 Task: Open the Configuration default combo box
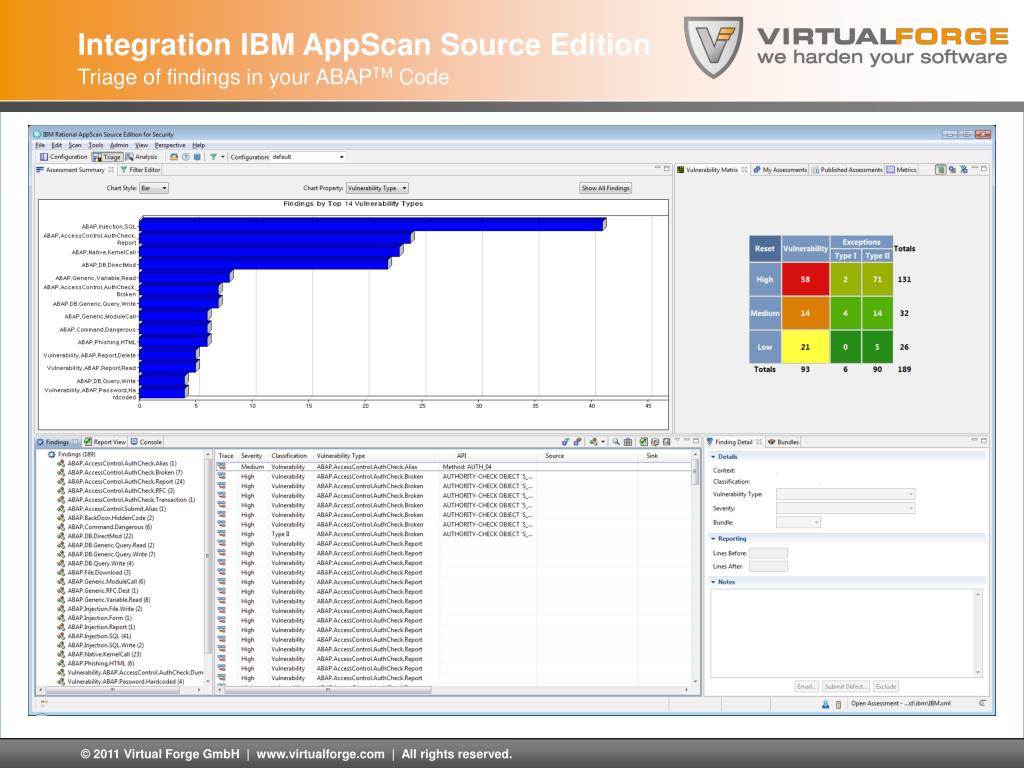[x=308, y=157]
